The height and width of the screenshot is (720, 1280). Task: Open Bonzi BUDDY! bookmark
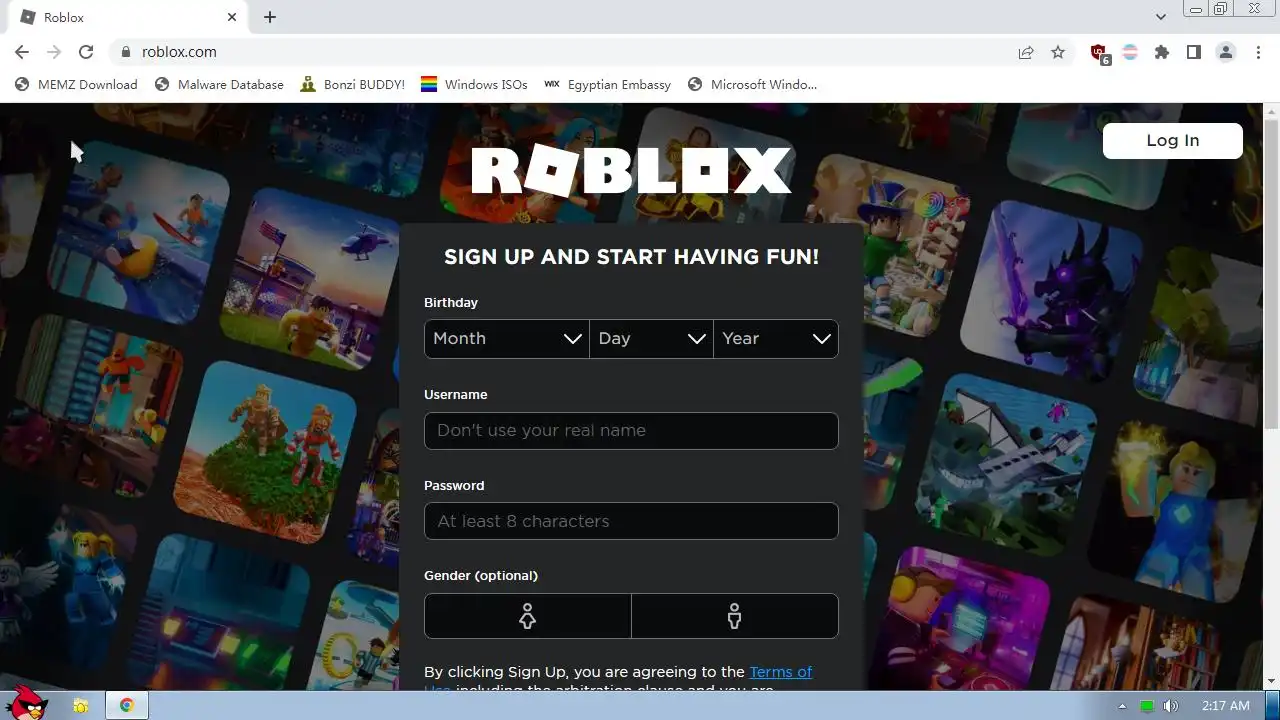352,85
